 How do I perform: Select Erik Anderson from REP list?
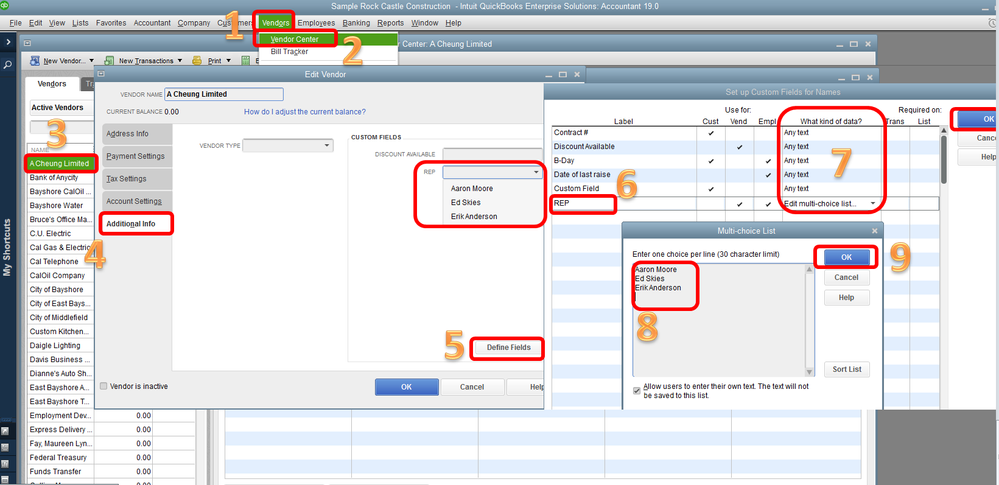(x=474, y=216)
